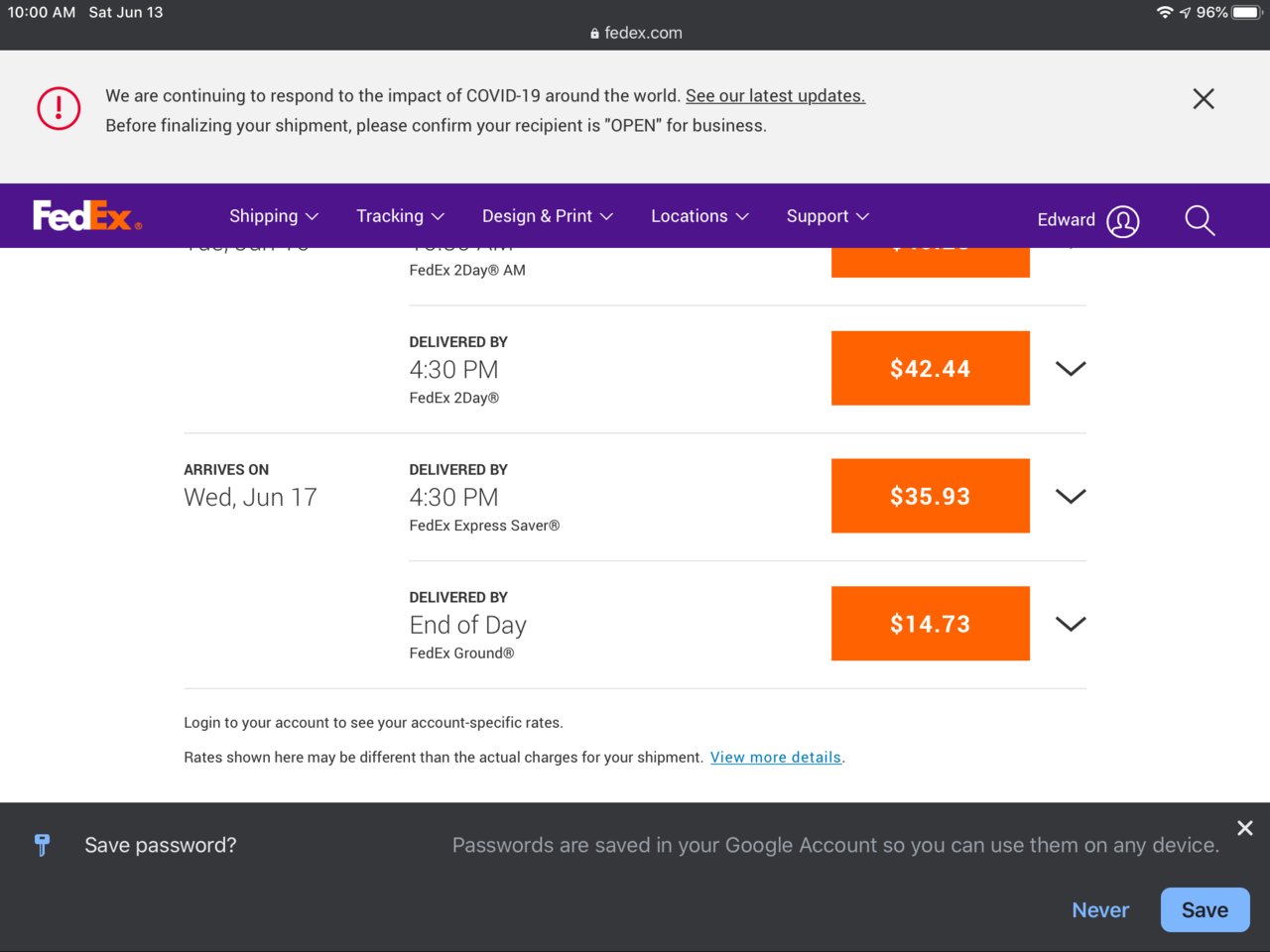Click the 'Wed, Jun 17' arrival date
The image size is (1270, 952).
tap(250, 498)
